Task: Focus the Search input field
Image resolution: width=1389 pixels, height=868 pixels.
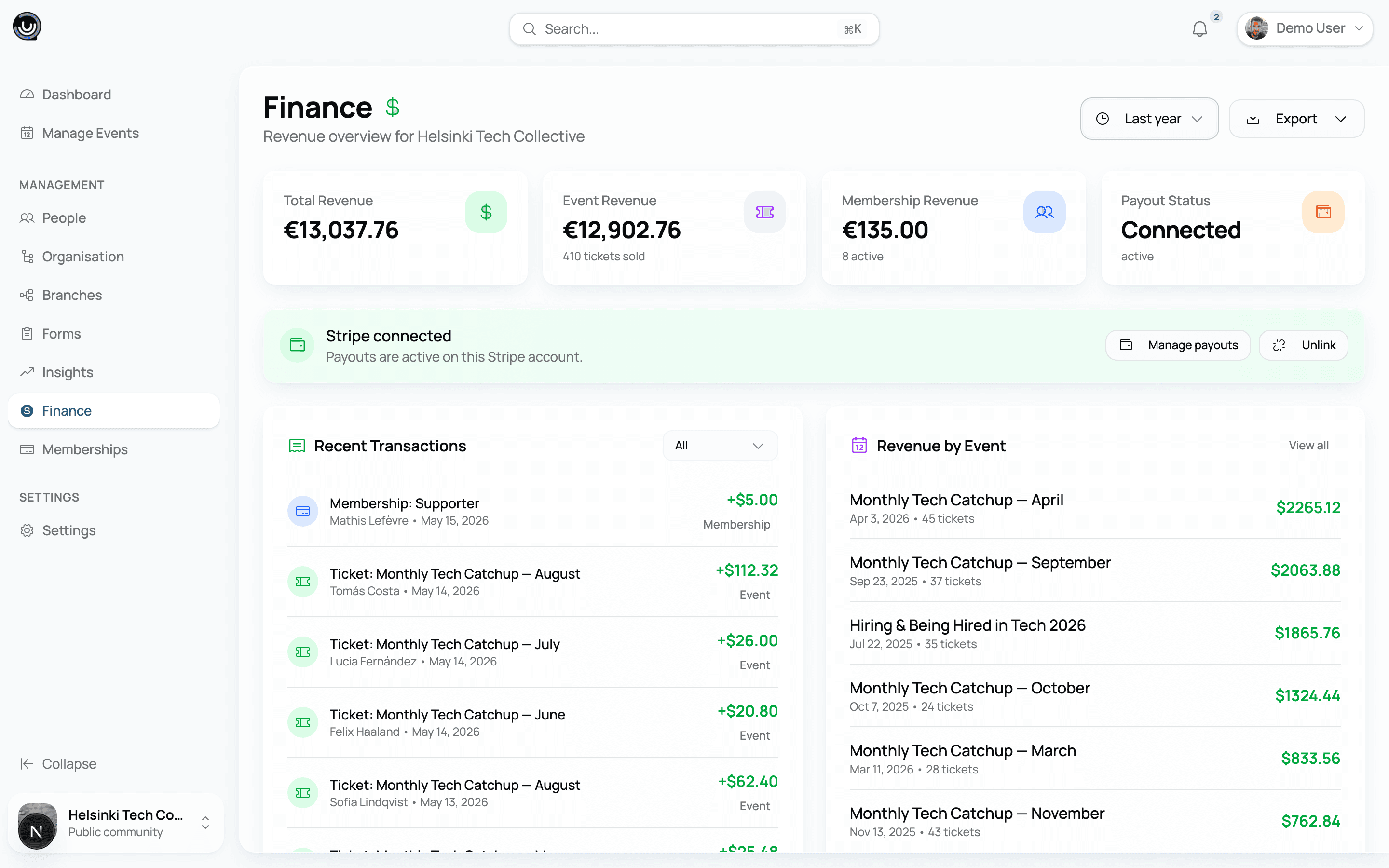Action: coord(694,29)
